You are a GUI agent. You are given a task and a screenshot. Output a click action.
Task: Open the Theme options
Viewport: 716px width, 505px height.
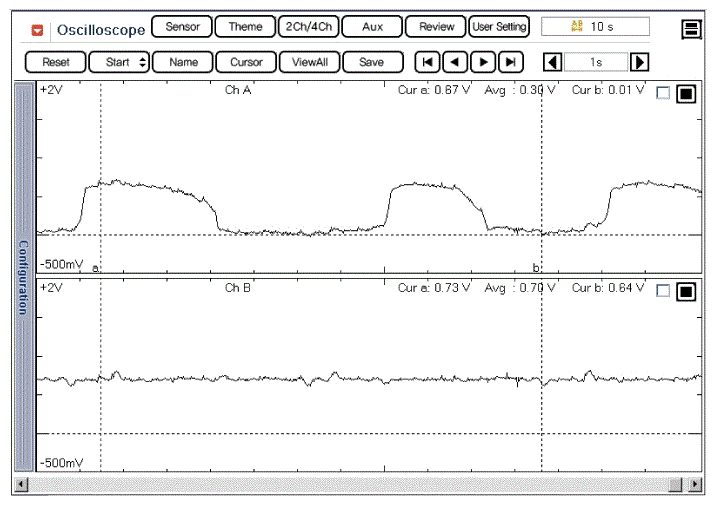(245, 27)
